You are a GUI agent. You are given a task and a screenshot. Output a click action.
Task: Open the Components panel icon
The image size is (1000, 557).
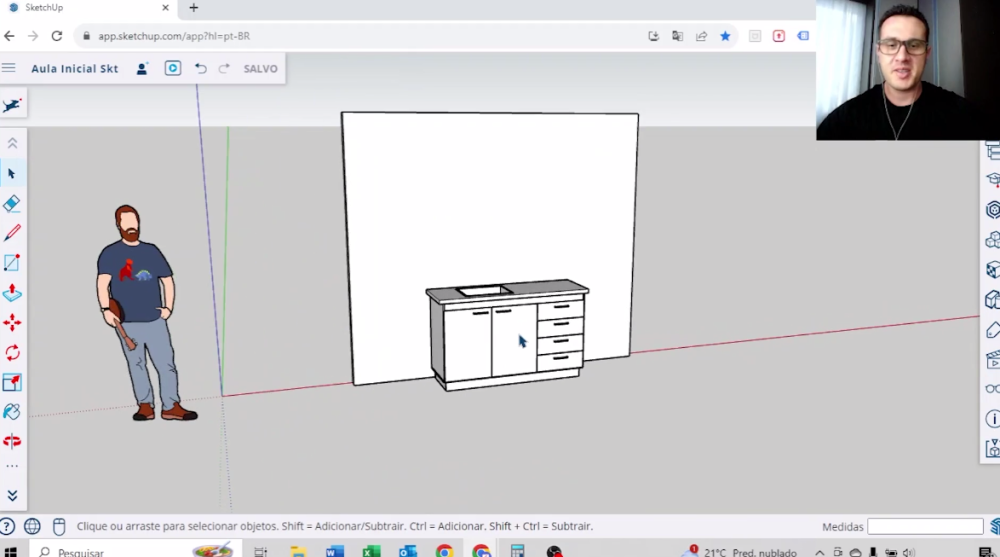(992, 240)
